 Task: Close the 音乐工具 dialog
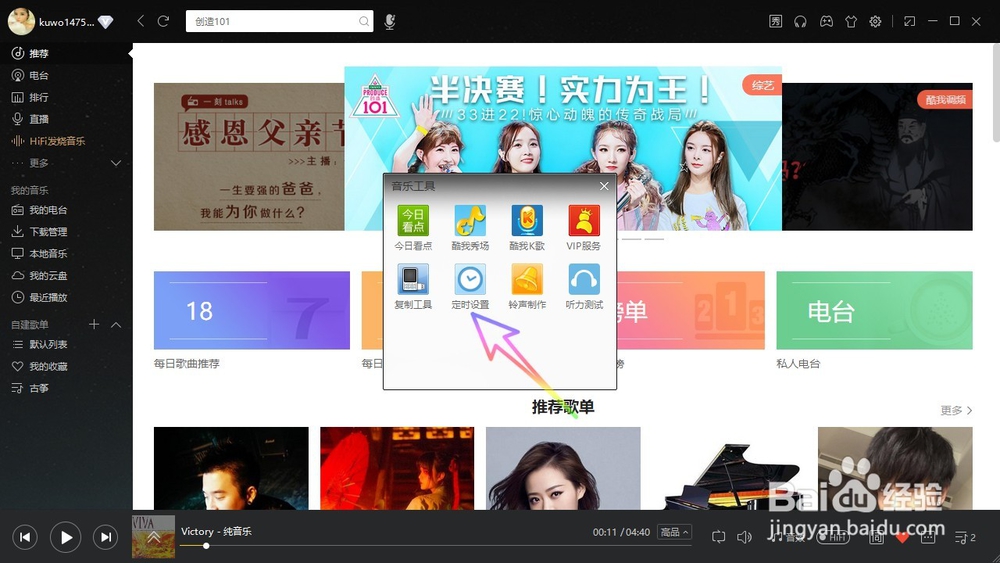tap(604, 186)
